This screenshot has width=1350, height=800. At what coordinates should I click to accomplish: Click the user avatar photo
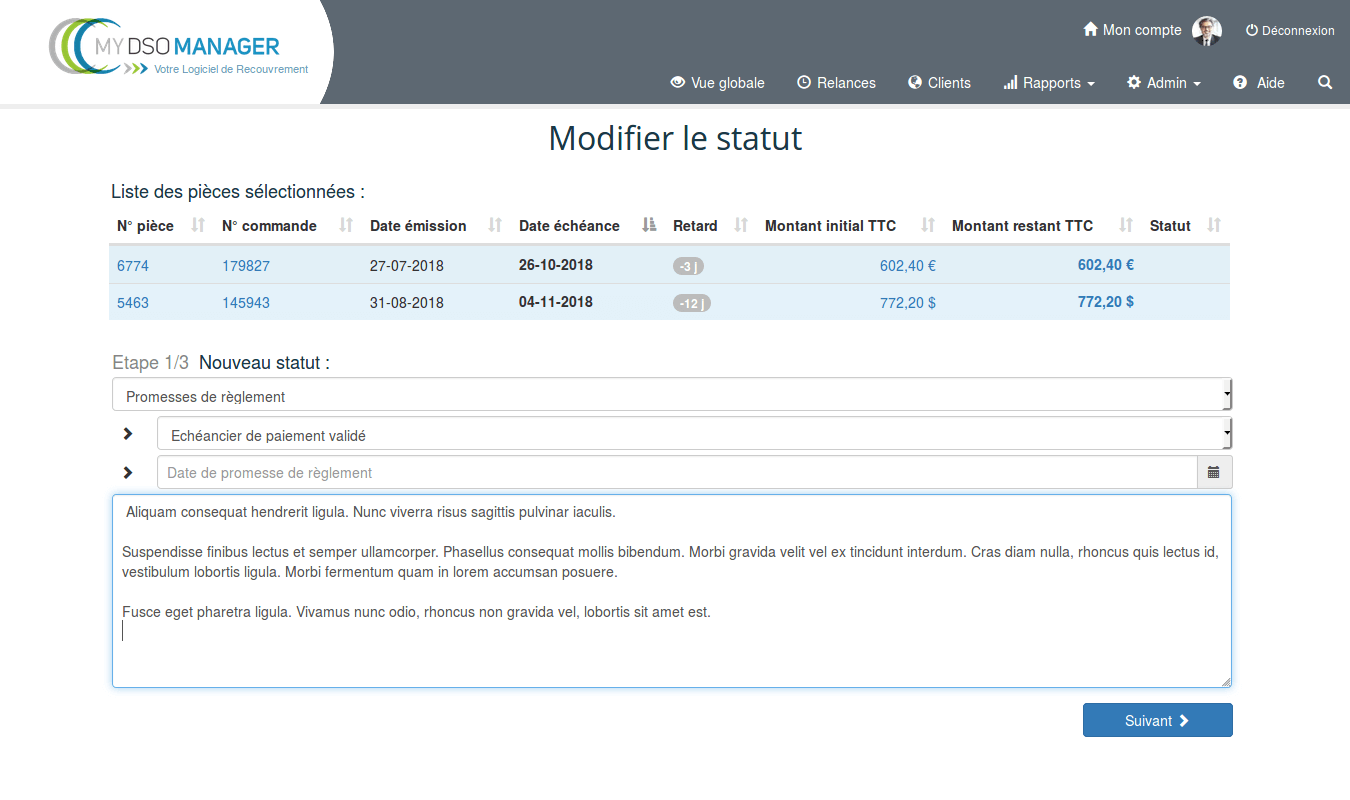1207,31
